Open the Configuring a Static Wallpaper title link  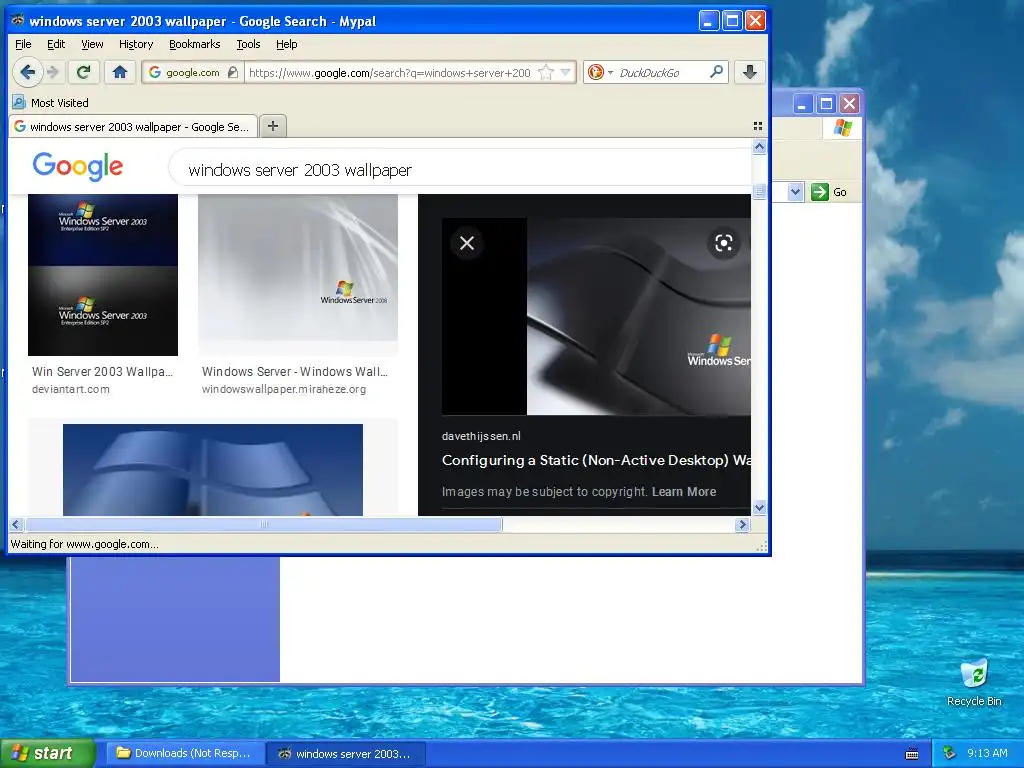tap(596, 460)
